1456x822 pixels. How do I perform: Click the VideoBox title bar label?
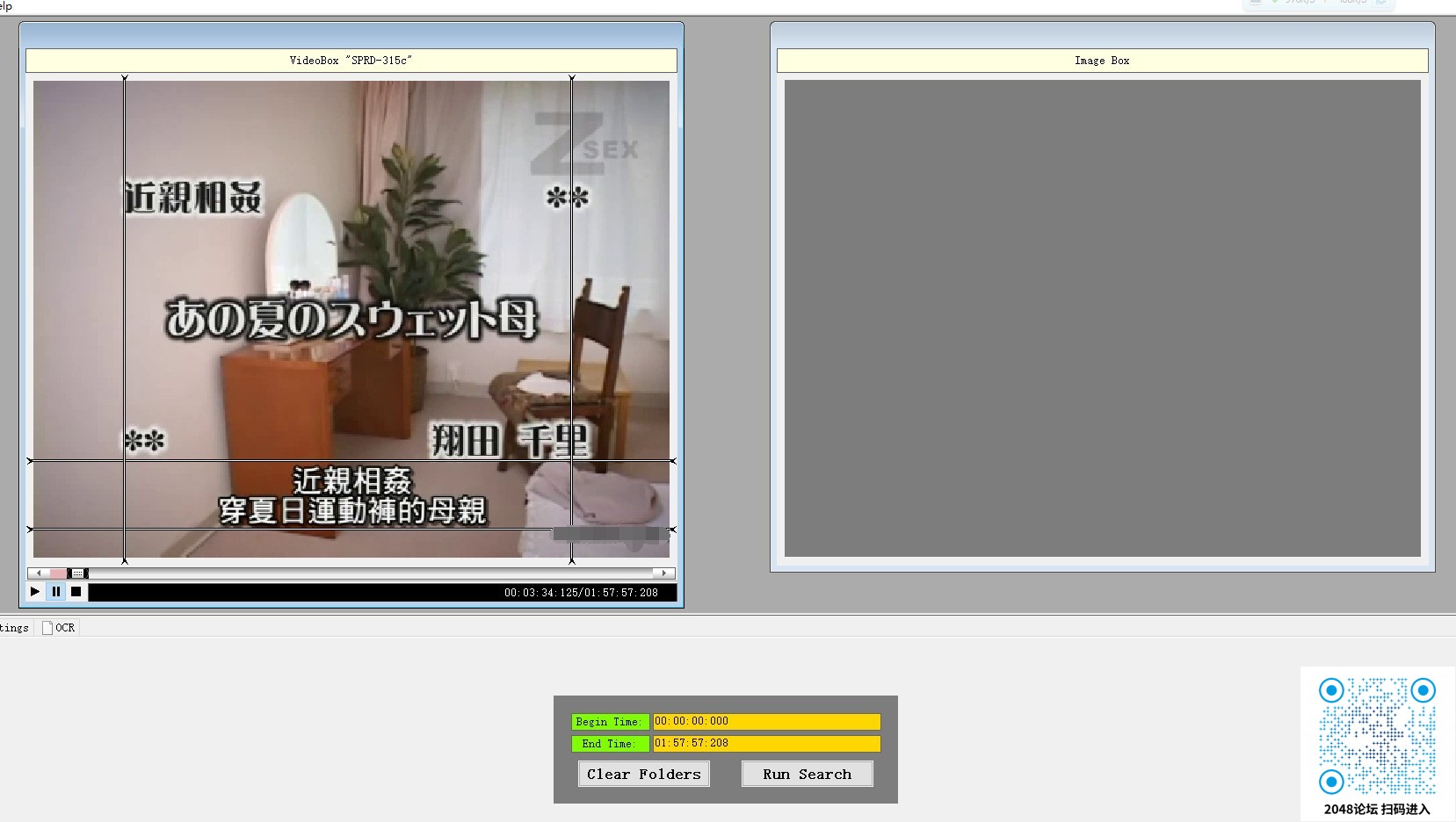(x=351, y=61)
